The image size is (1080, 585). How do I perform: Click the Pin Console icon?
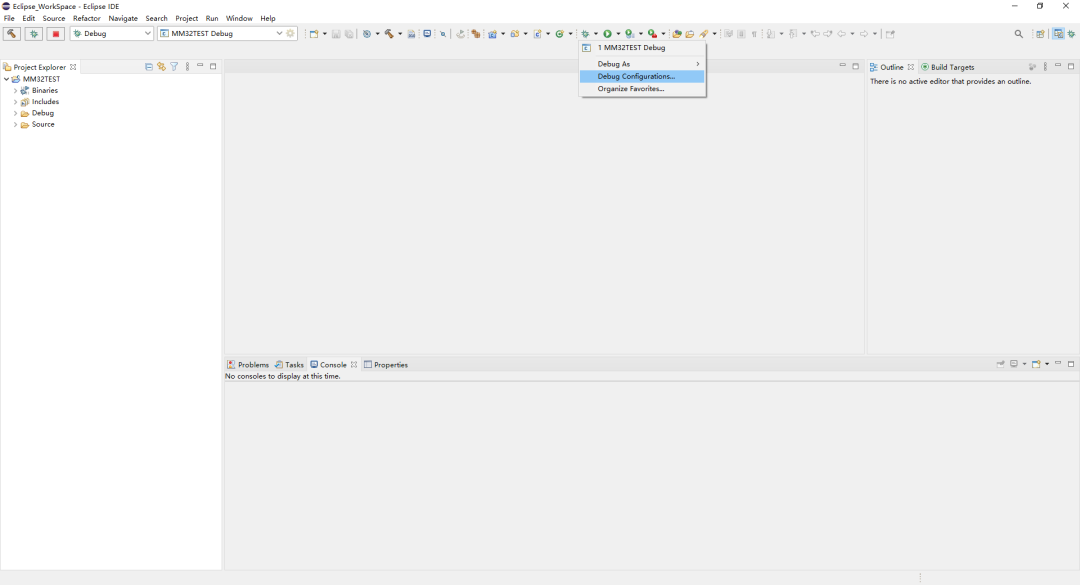click(1000, 364)
